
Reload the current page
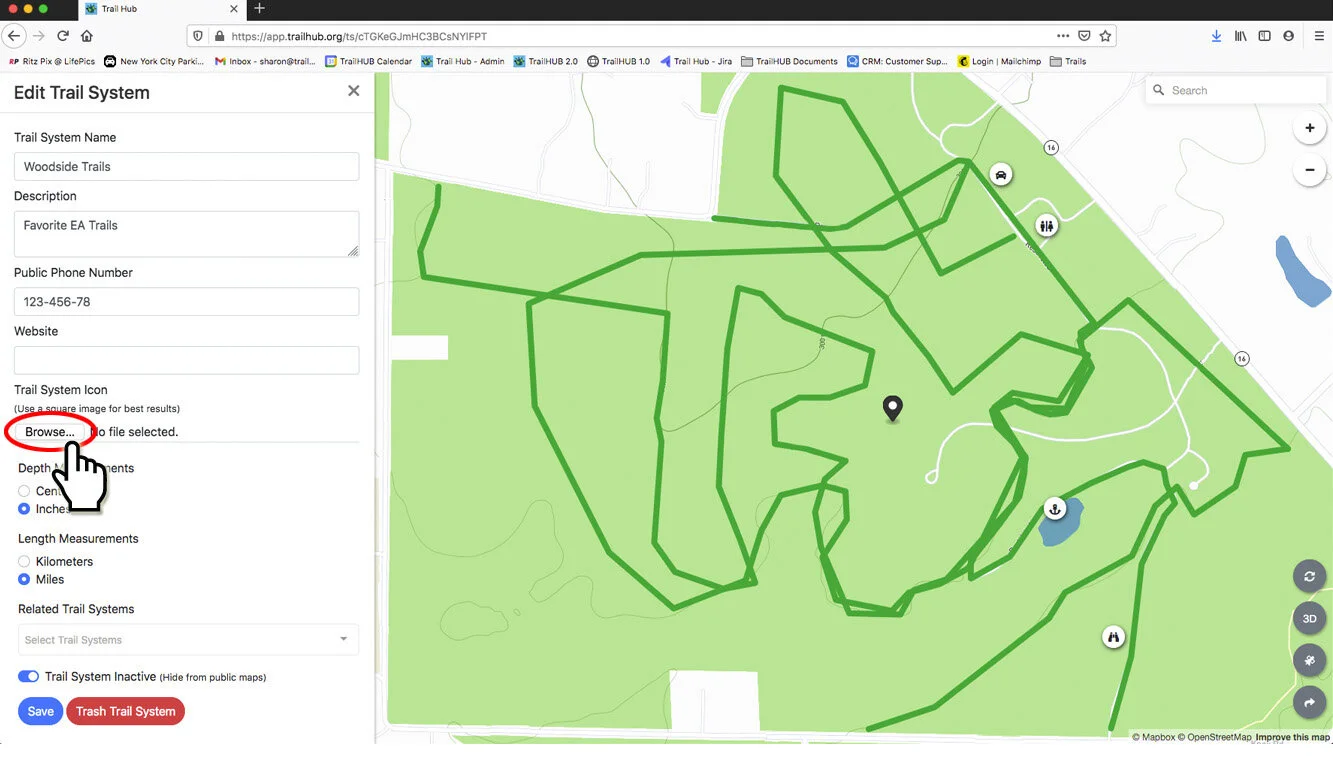[x=62, y=36]
